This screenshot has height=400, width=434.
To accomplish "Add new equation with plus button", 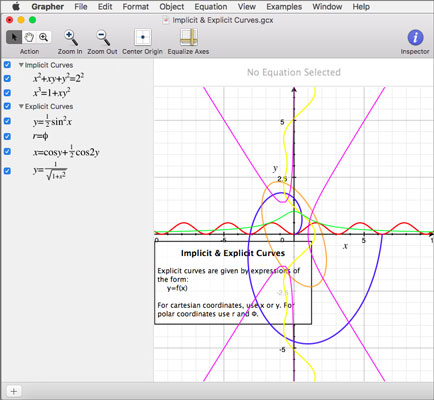I will [x=14, y=391].
